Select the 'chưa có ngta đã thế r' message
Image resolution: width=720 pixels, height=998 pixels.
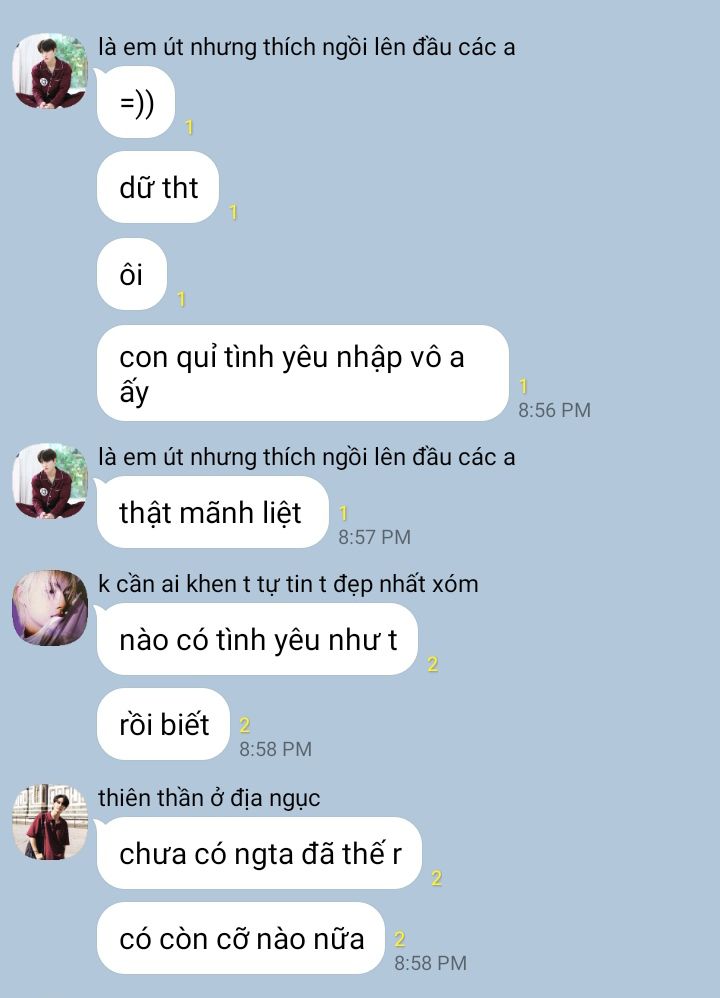[x=259, y=853]
